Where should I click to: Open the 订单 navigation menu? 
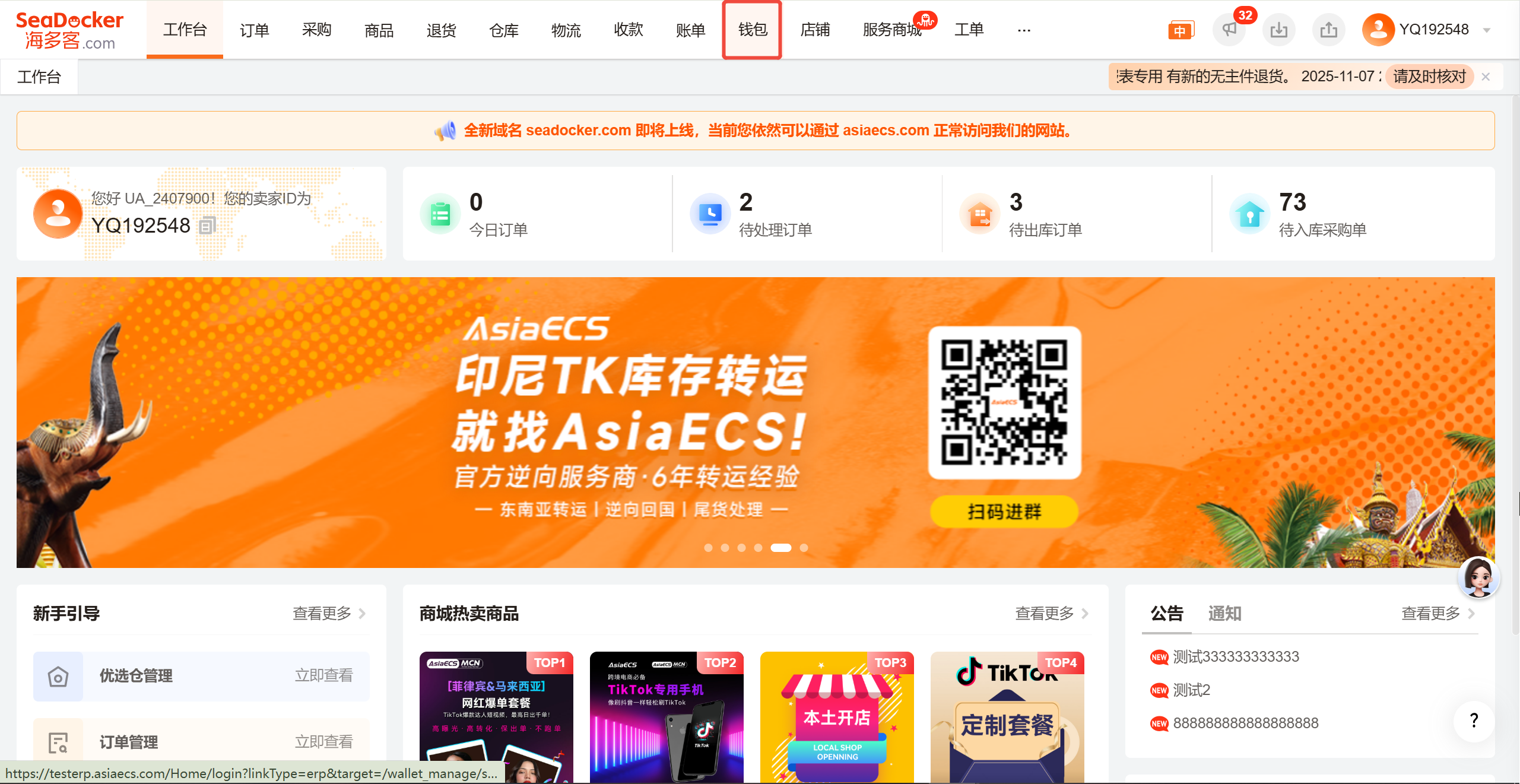[x=254, y=30]
